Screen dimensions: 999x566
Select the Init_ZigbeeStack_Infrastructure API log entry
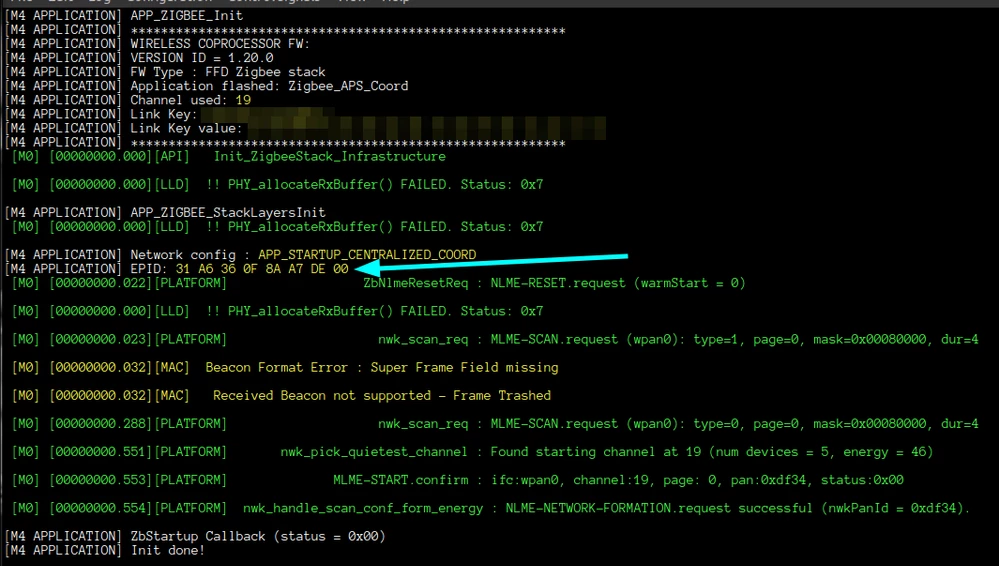click(x=229, y=157)
